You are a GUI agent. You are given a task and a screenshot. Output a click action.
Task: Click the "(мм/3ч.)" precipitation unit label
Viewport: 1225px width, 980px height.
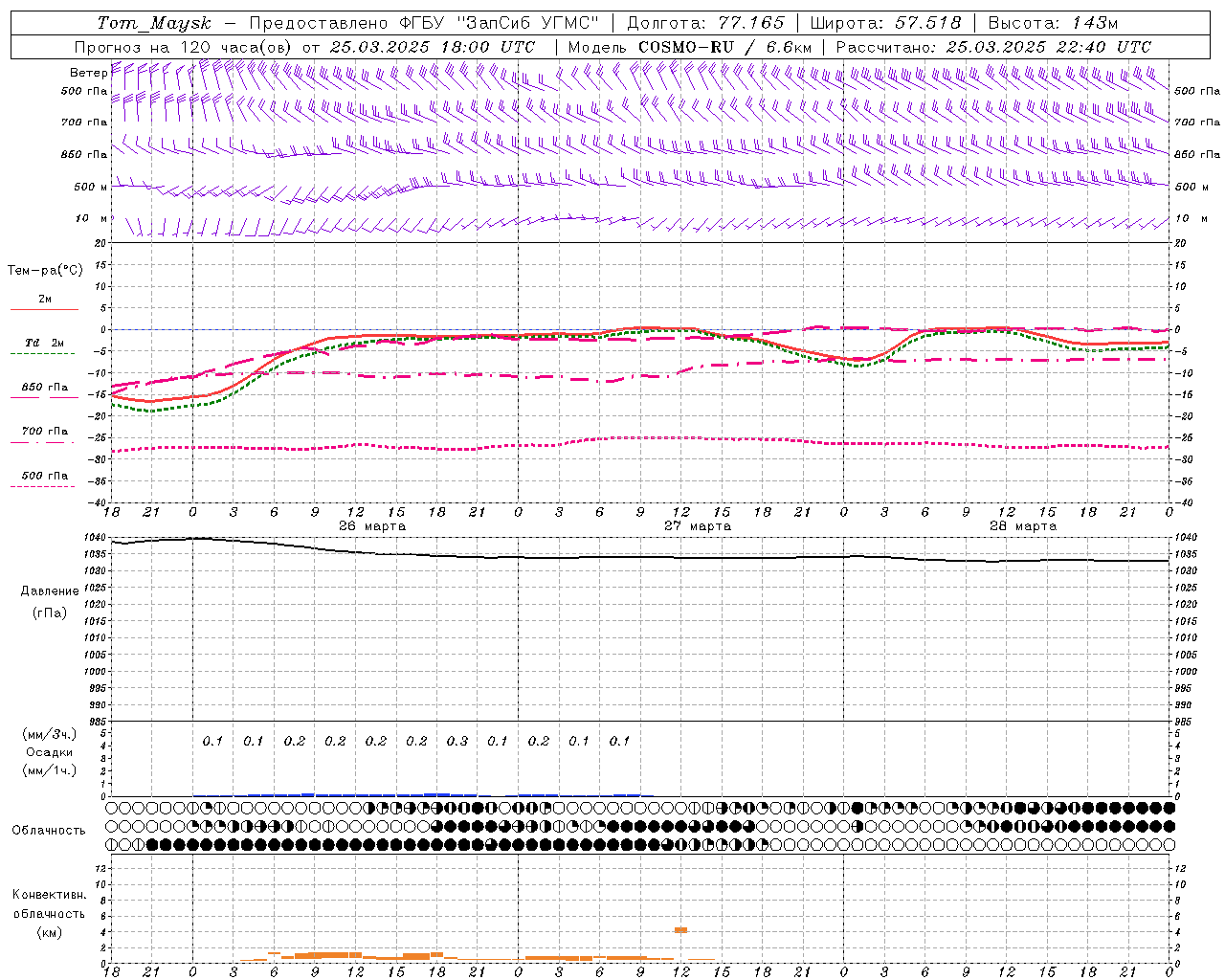point(50,734)
